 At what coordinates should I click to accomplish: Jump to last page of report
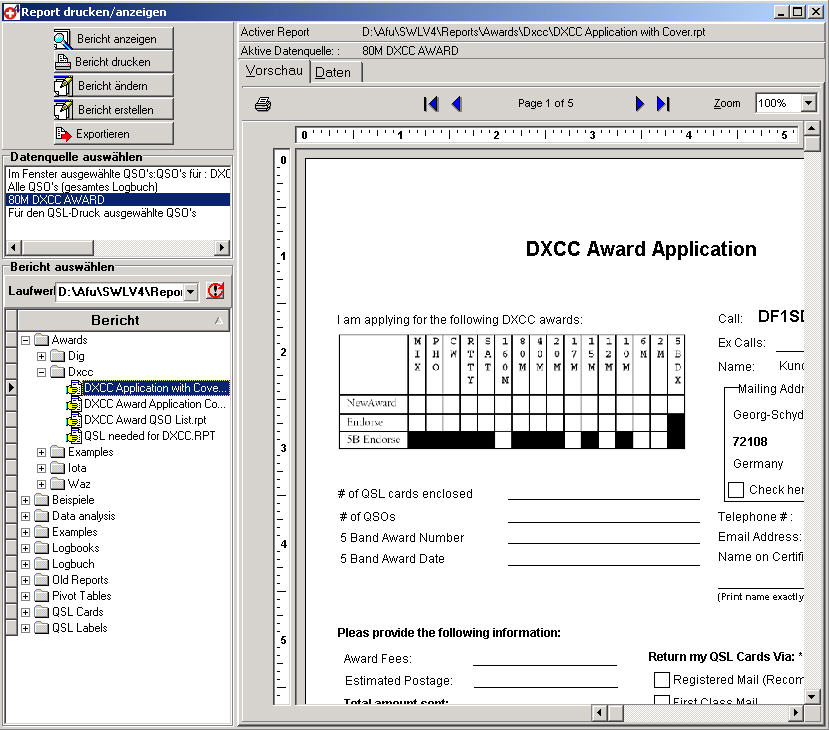[x=663, y=104]
